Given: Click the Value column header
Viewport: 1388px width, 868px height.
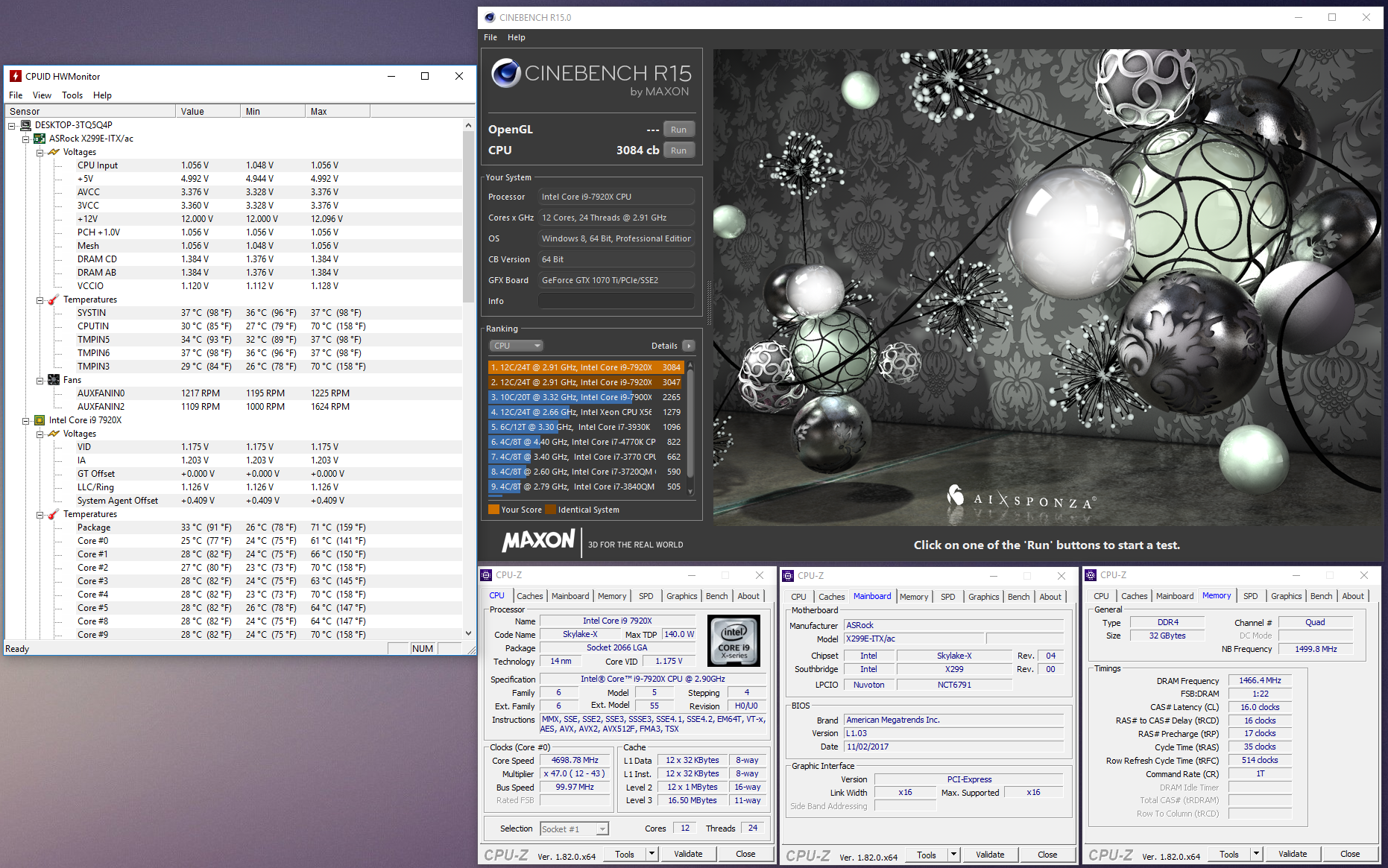Looking at the screenshot, I should click(x=209, y=111).
